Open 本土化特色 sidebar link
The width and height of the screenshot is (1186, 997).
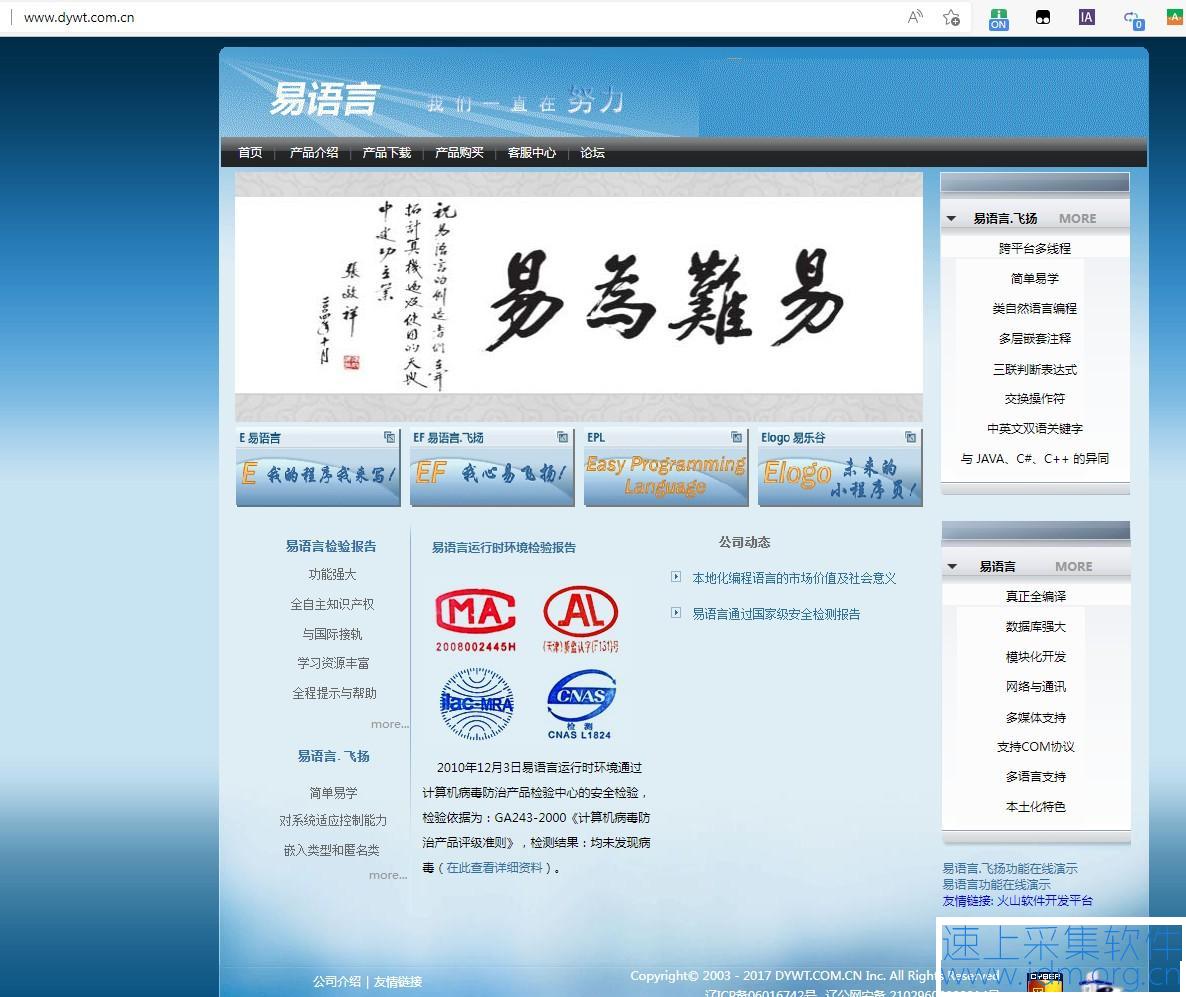pos(1035,806)
